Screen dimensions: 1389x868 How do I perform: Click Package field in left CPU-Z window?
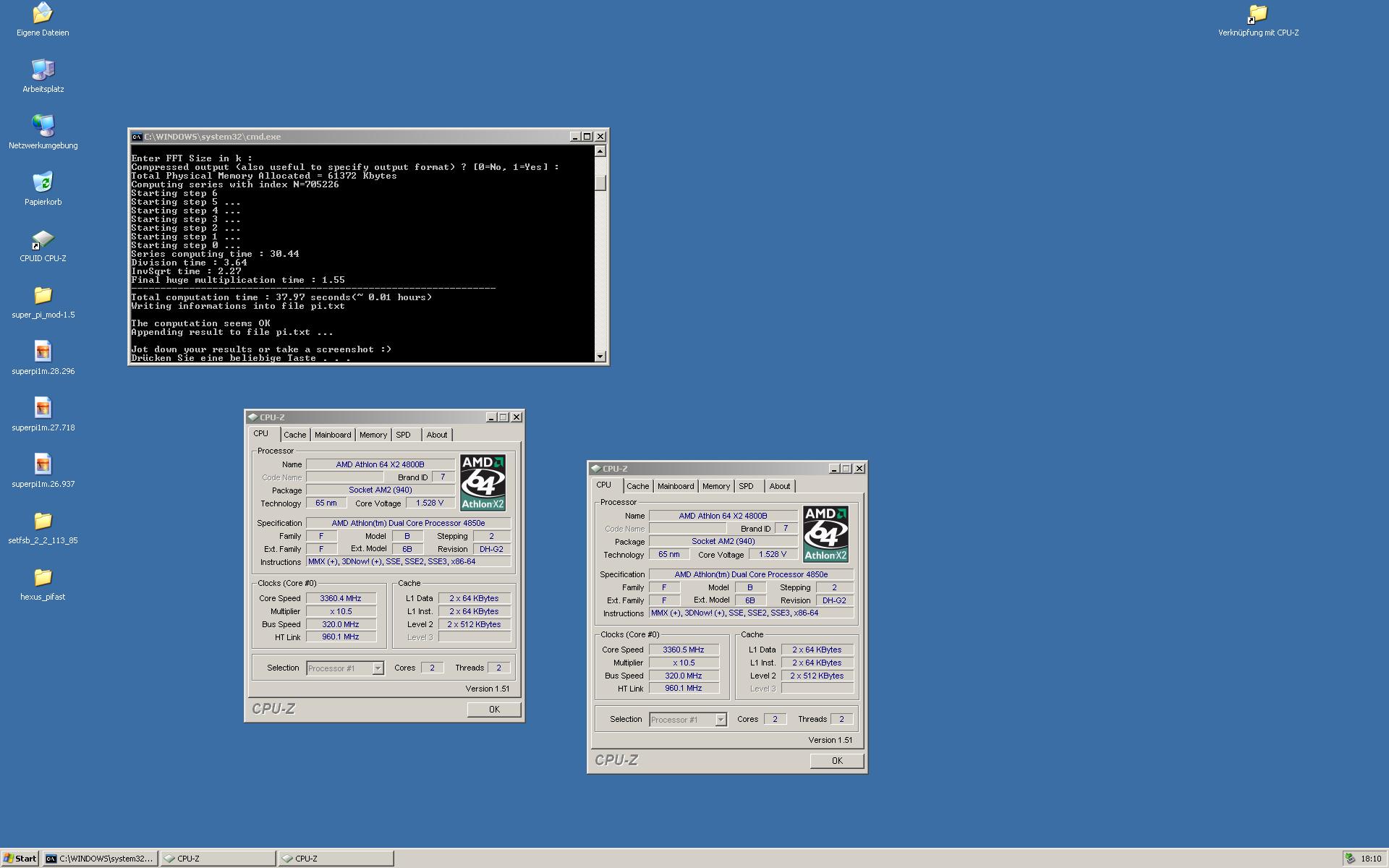click(x=381, y=490)
